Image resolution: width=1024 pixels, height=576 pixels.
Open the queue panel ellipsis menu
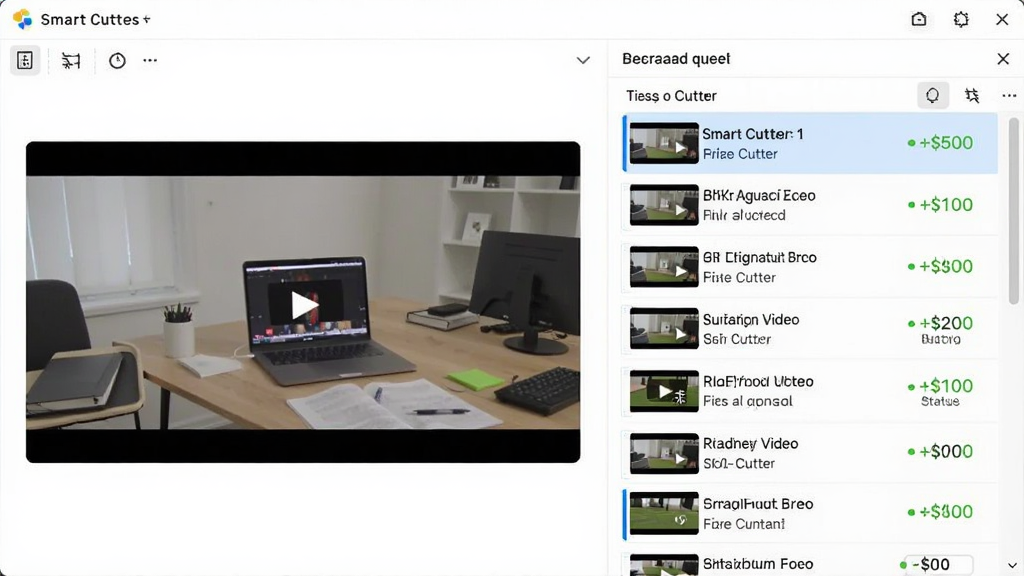(x=1009, y=95)
